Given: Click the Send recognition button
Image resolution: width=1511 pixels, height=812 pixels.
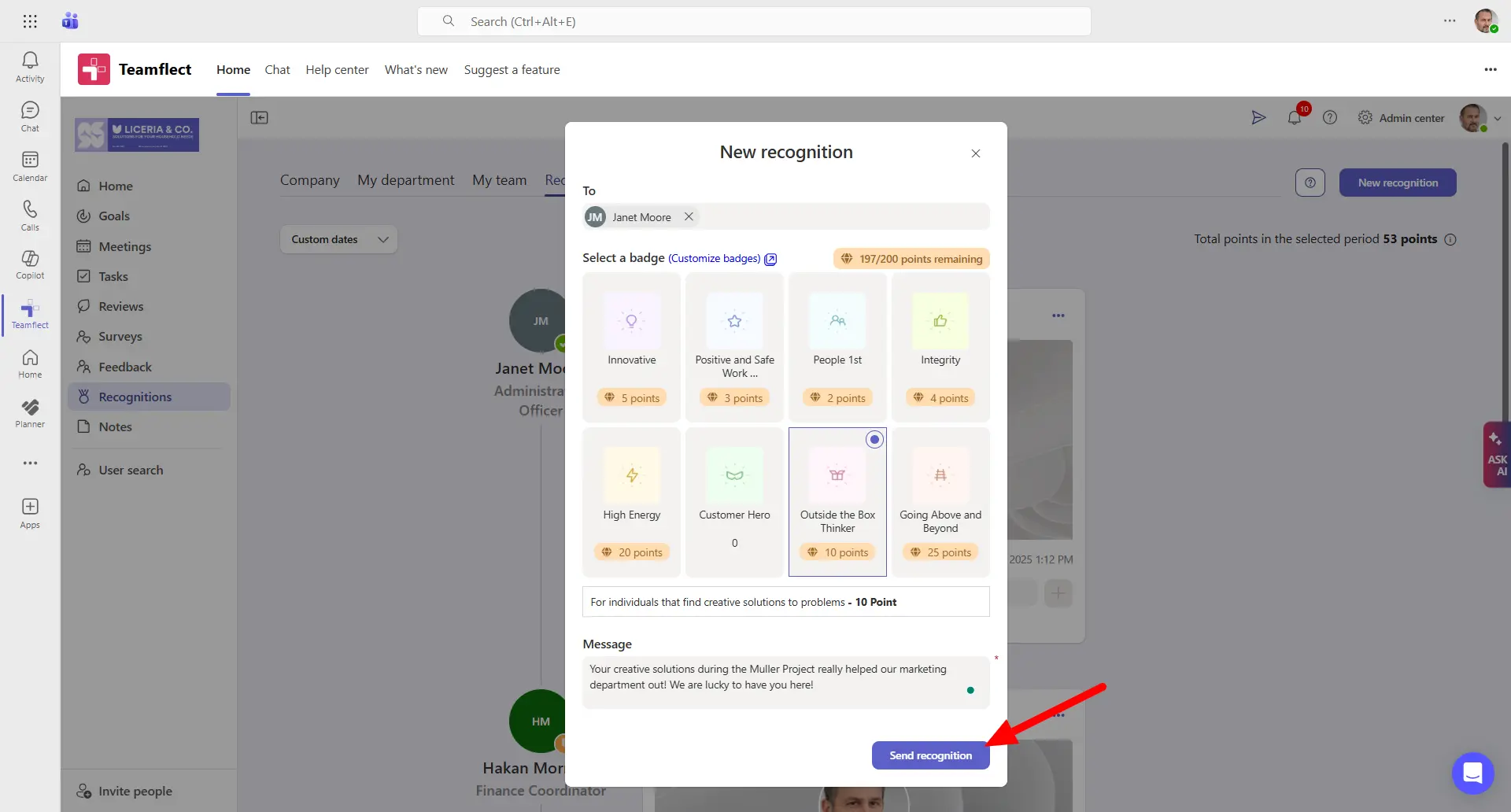Looking at the screenshot, I should pyautogui.click(x=930, y=755).
